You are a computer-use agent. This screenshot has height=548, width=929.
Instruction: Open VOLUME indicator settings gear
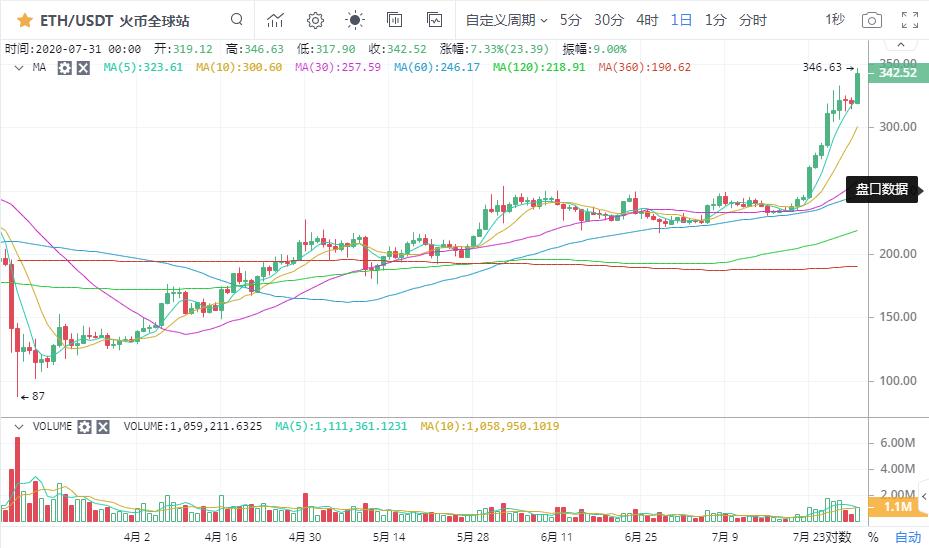[x=85, y=426]
